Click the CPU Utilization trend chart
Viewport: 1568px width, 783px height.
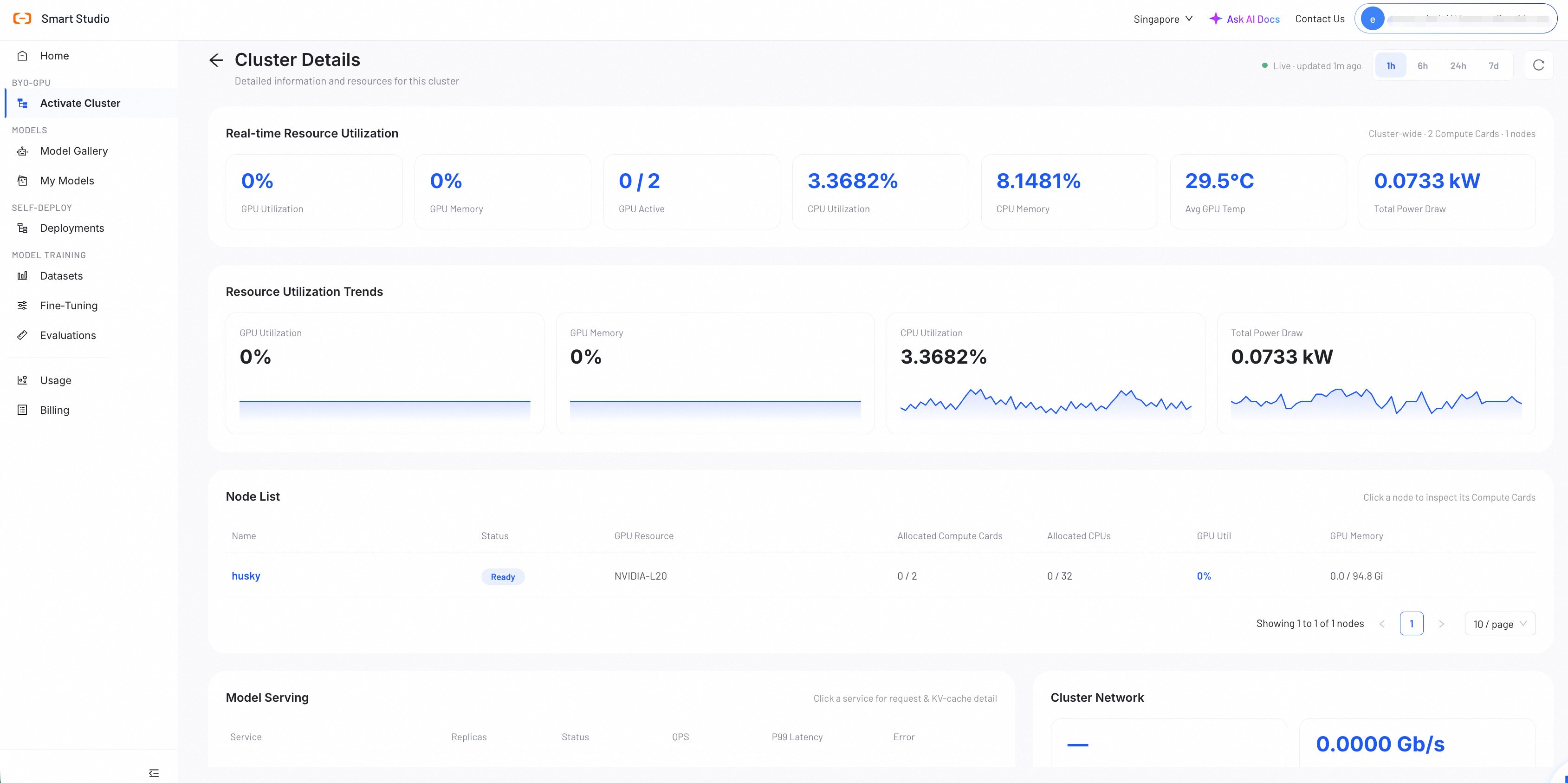(1046, 373)
